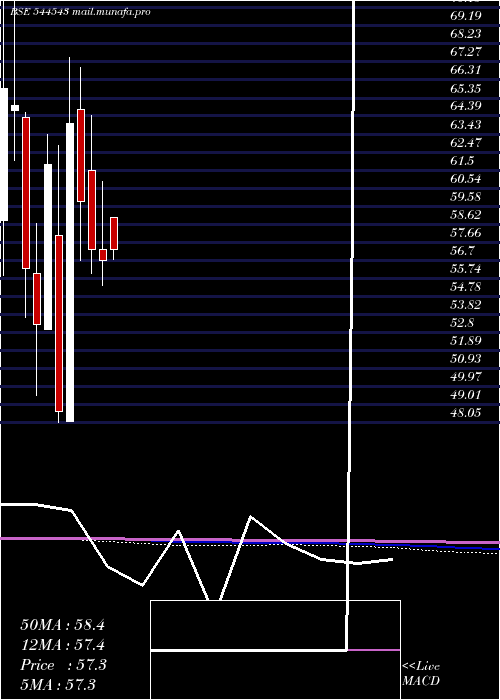The height and width of the screenshot is (700, 500).
Task: Click the 60.54 price axis label
Action: tap(465, 179)
